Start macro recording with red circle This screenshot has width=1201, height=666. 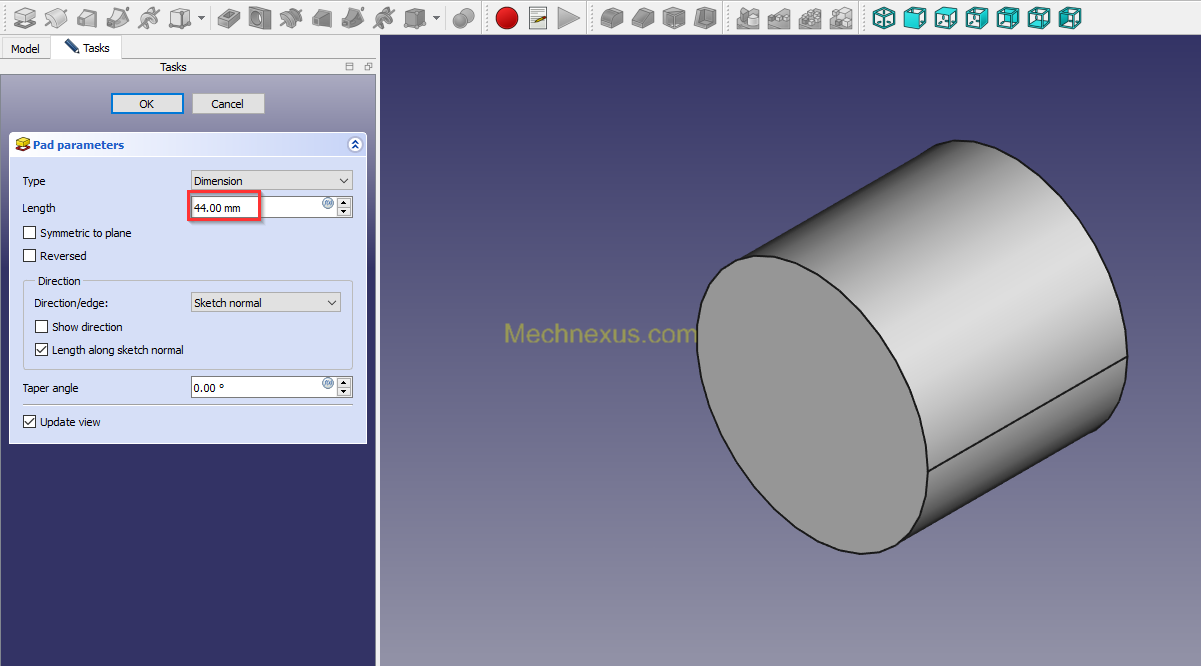pyautogui.click(x=507, y=17)
